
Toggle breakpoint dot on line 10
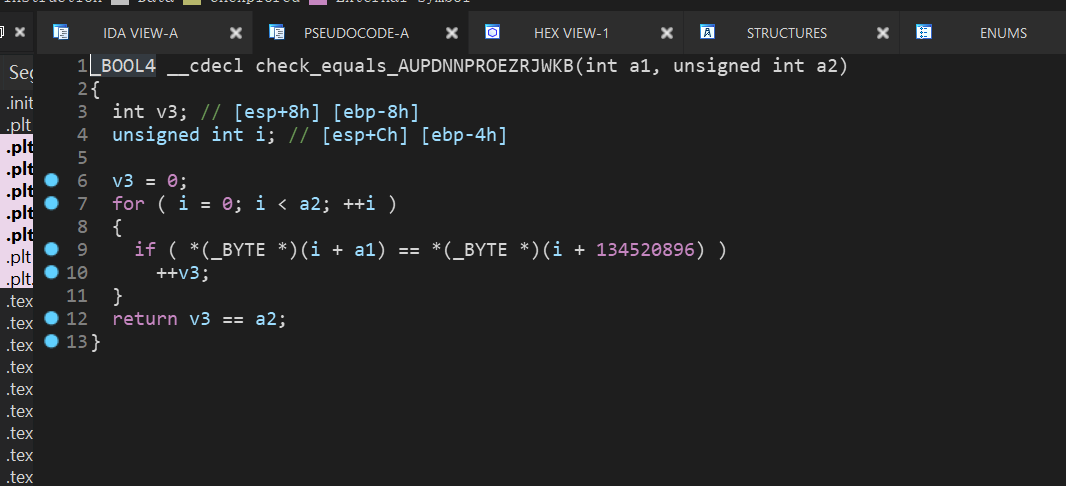click(x=52, y=272)
